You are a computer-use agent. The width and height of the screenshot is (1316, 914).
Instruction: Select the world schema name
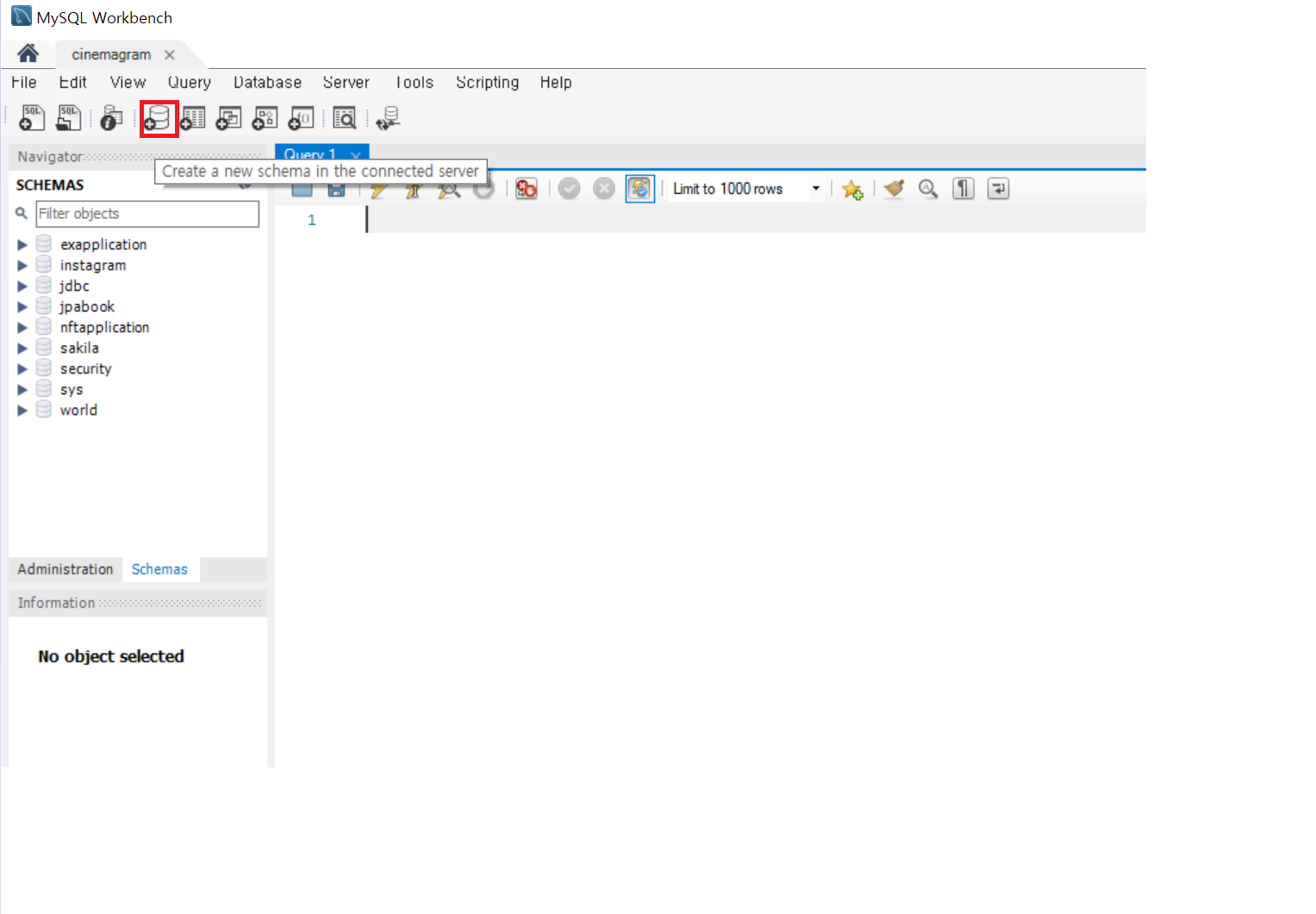(x=78, y=410)
